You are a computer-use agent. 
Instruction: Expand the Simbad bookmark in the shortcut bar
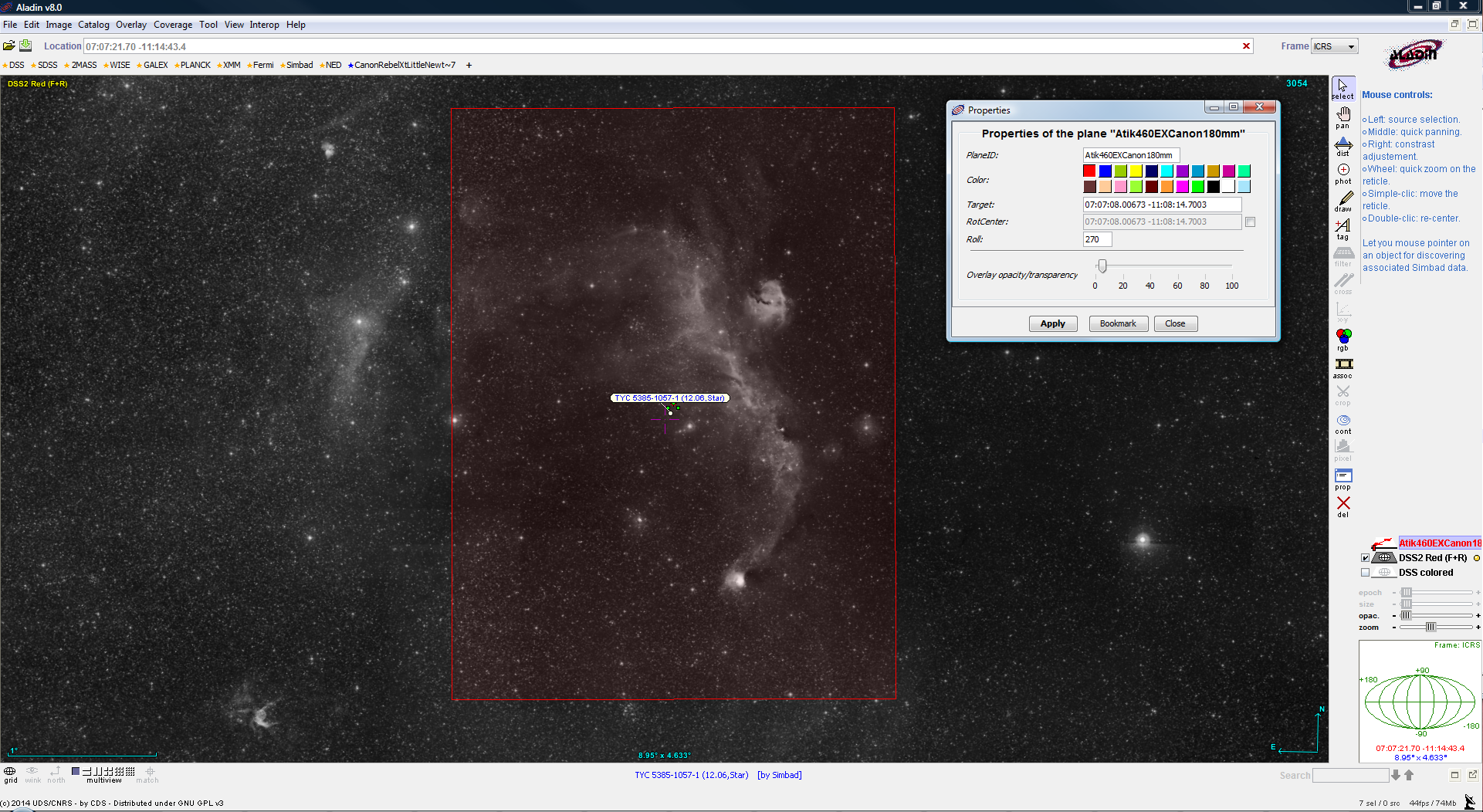tap(299, 66)
